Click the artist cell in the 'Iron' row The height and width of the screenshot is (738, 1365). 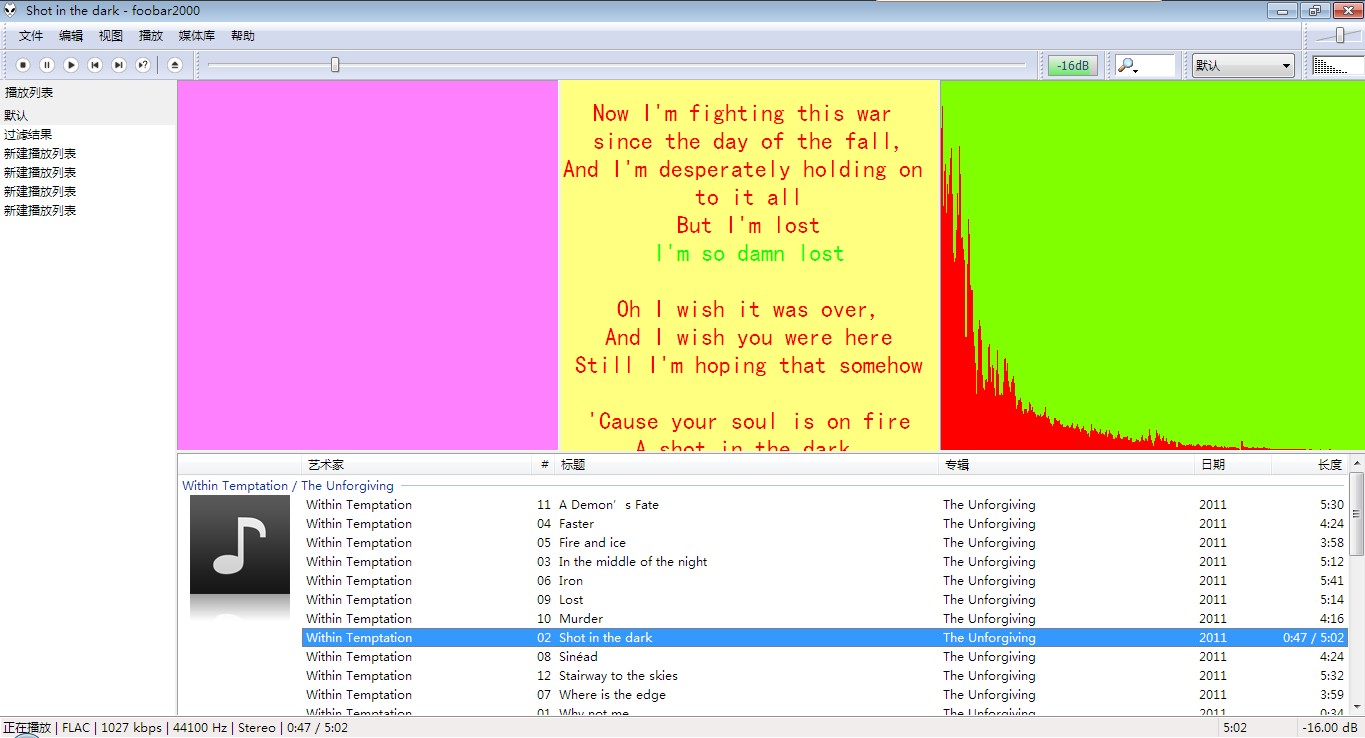tap(359, 581)
